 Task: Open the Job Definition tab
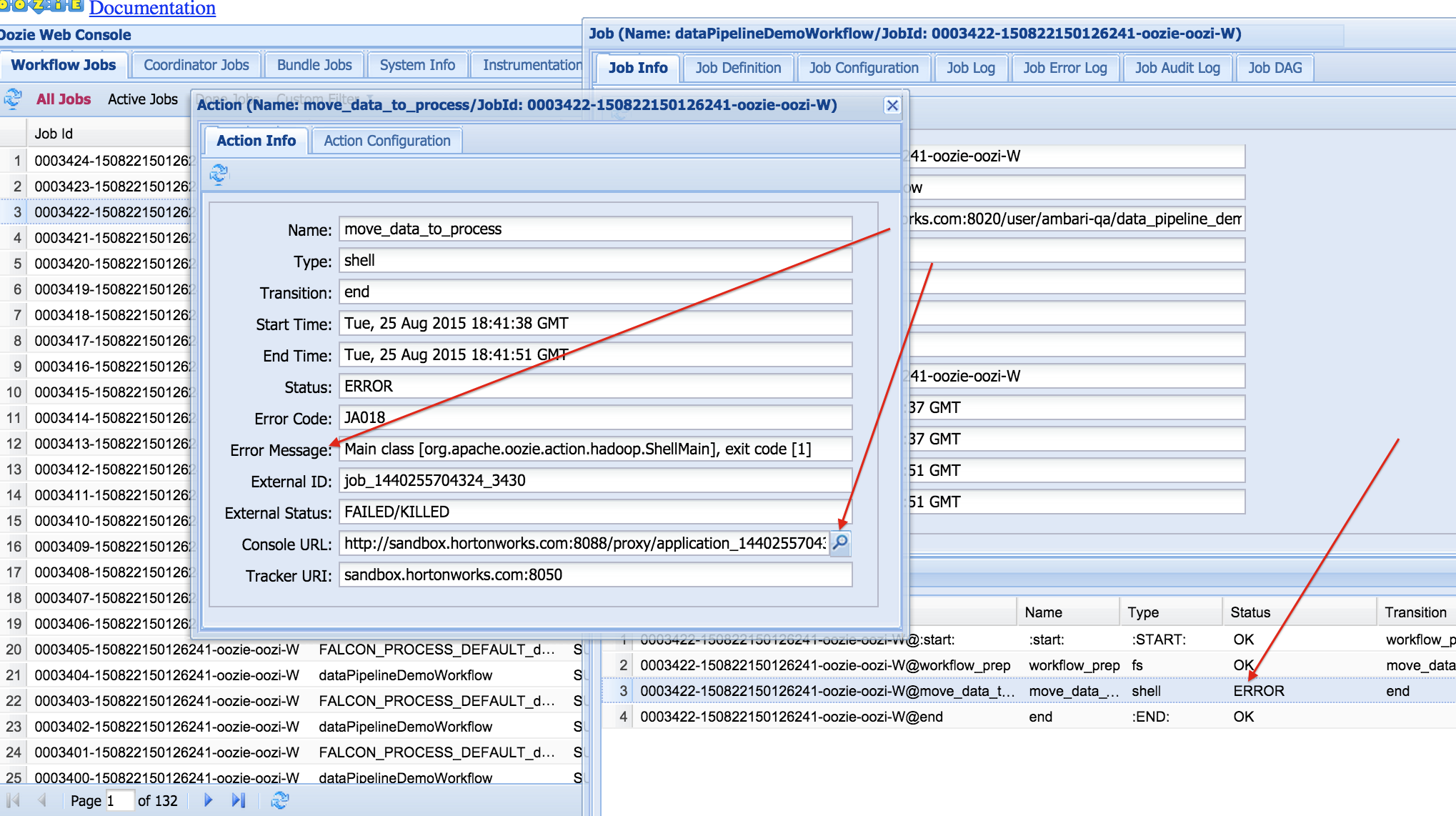point(738,68)
